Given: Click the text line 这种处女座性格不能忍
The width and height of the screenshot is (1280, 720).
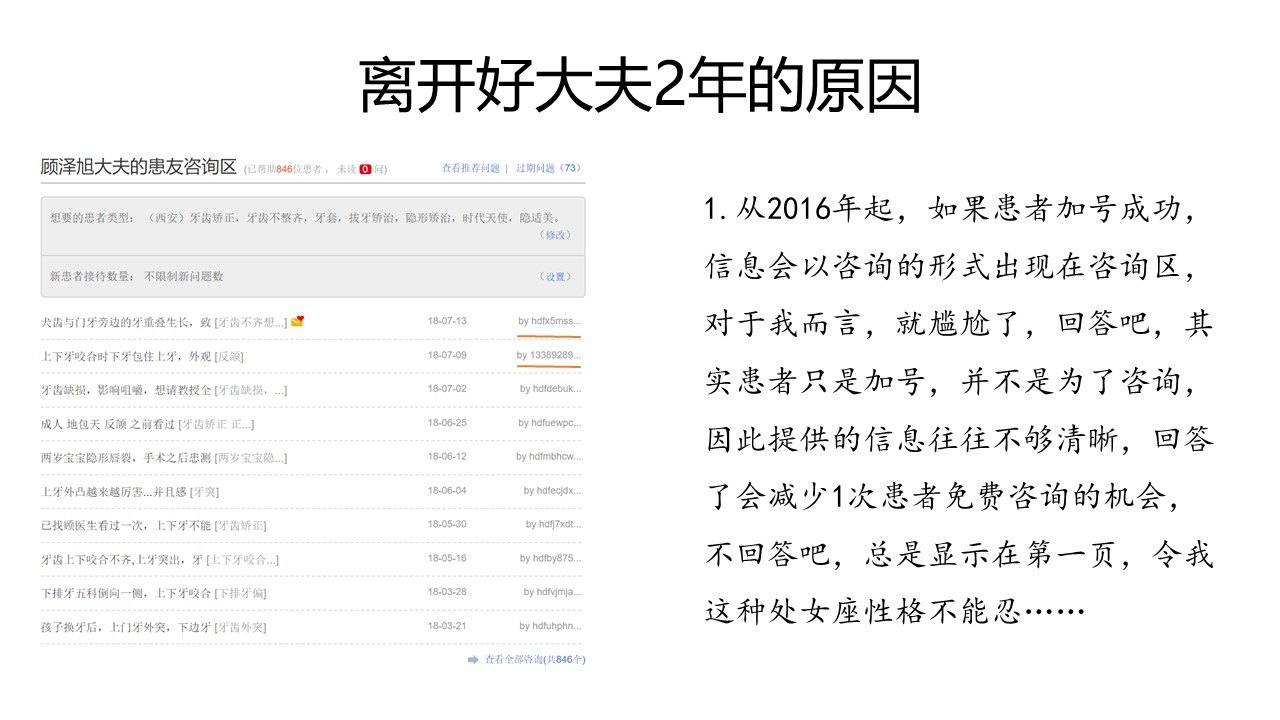Looking at the screenshot, I should click(894, 610).
